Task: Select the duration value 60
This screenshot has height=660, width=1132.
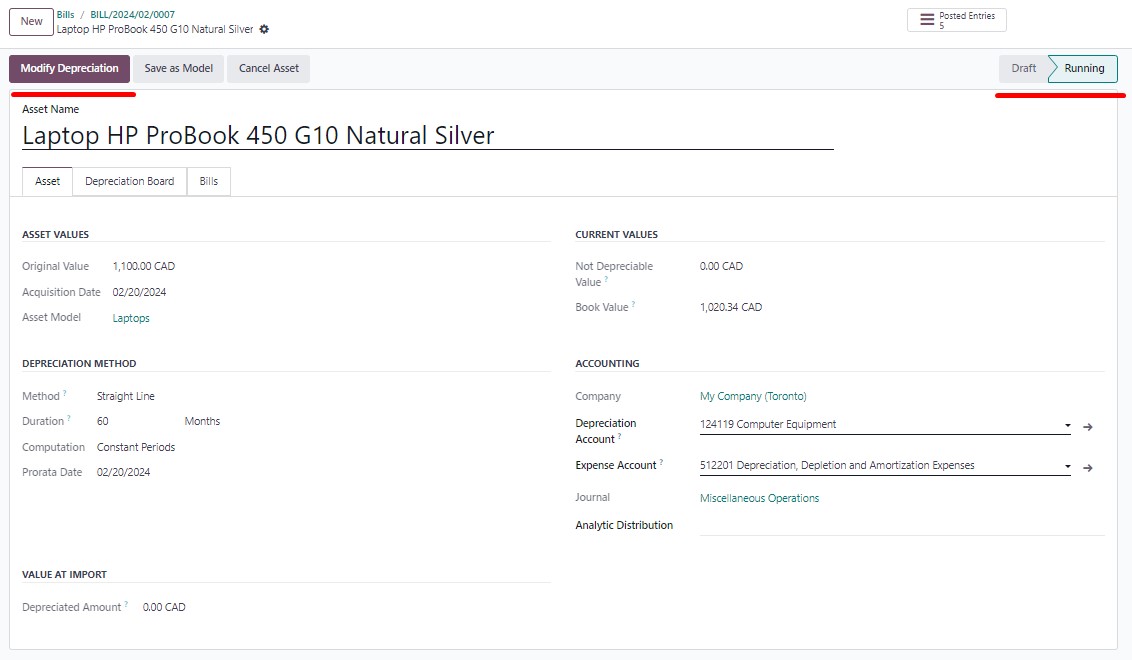Action: [103, 422]
